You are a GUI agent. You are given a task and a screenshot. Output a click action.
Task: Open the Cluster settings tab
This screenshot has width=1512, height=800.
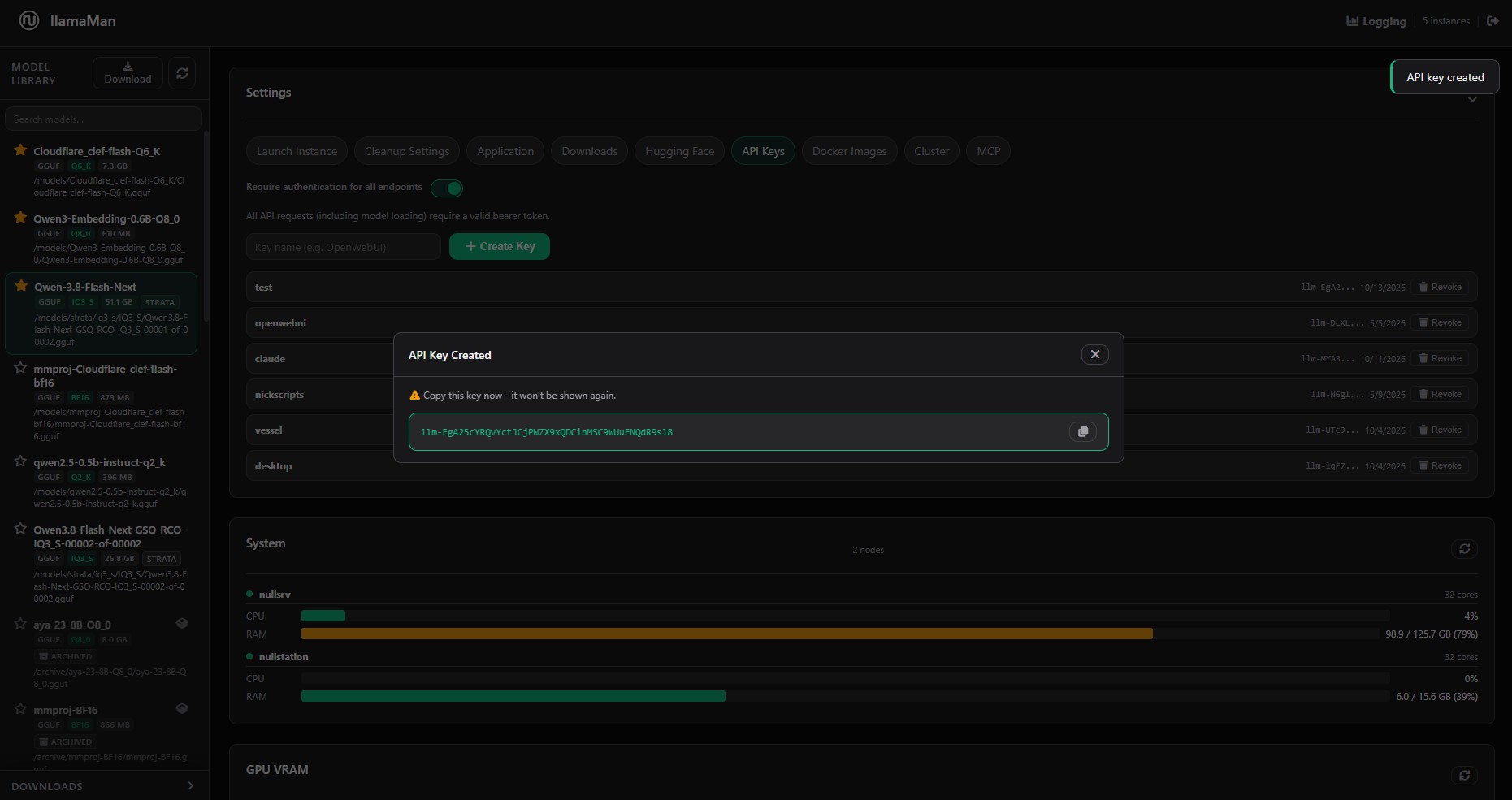click(x=932, y=151)
